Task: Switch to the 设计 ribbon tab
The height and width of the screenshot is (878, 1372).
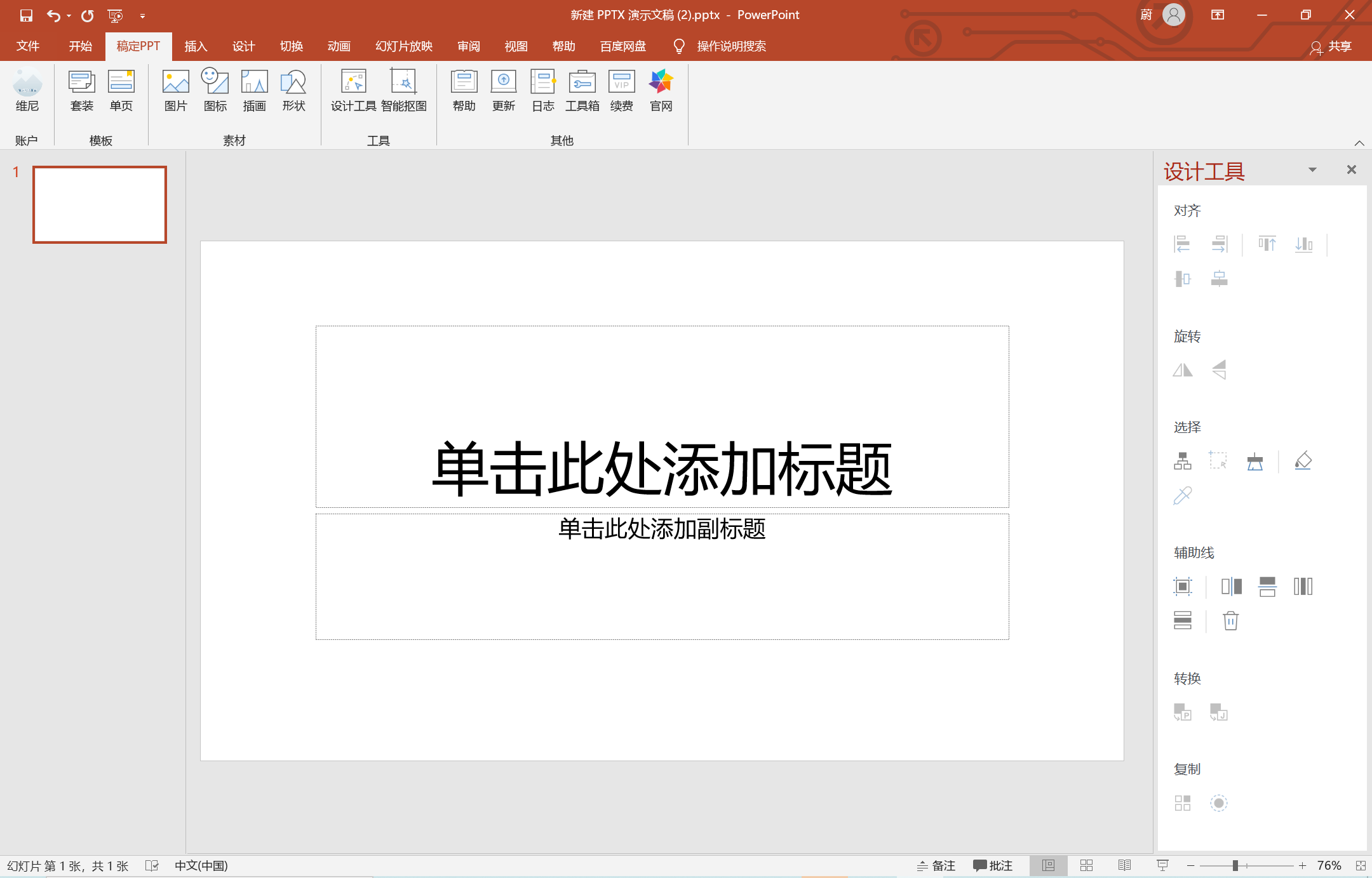Action: 243,46
